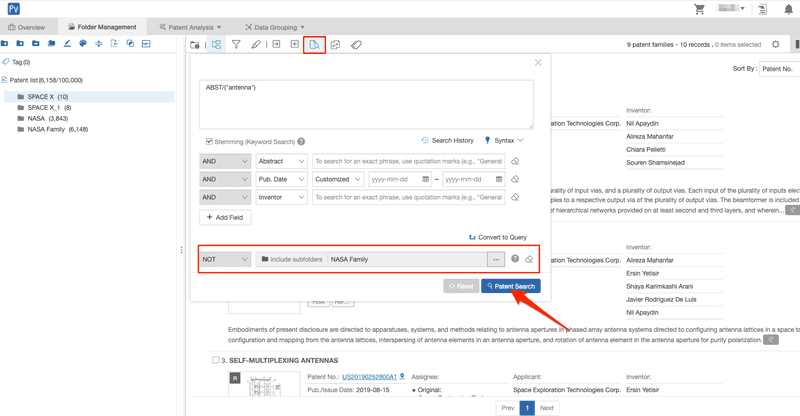
Task: Click the refresh document toolbar icon
Action: pyautogui.click(x=335, y=45)
